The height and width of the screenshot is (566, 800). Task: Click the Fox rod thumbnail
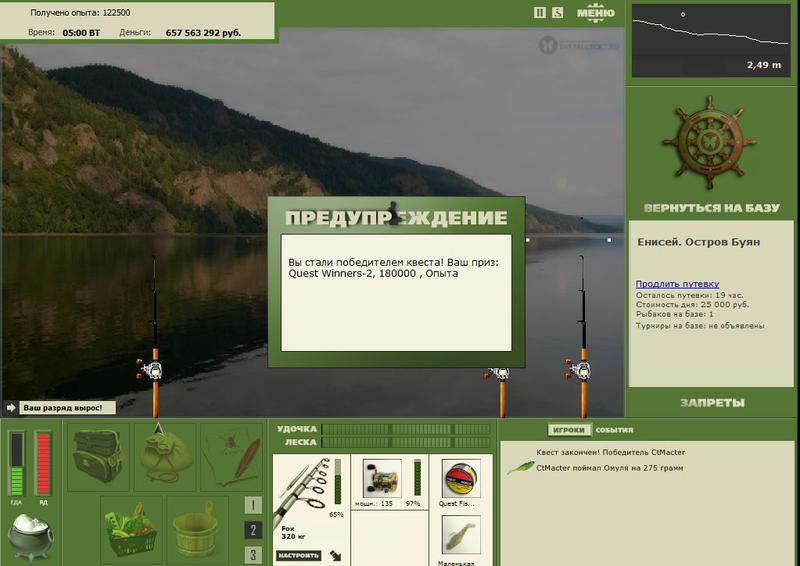(x=303, y=488)
